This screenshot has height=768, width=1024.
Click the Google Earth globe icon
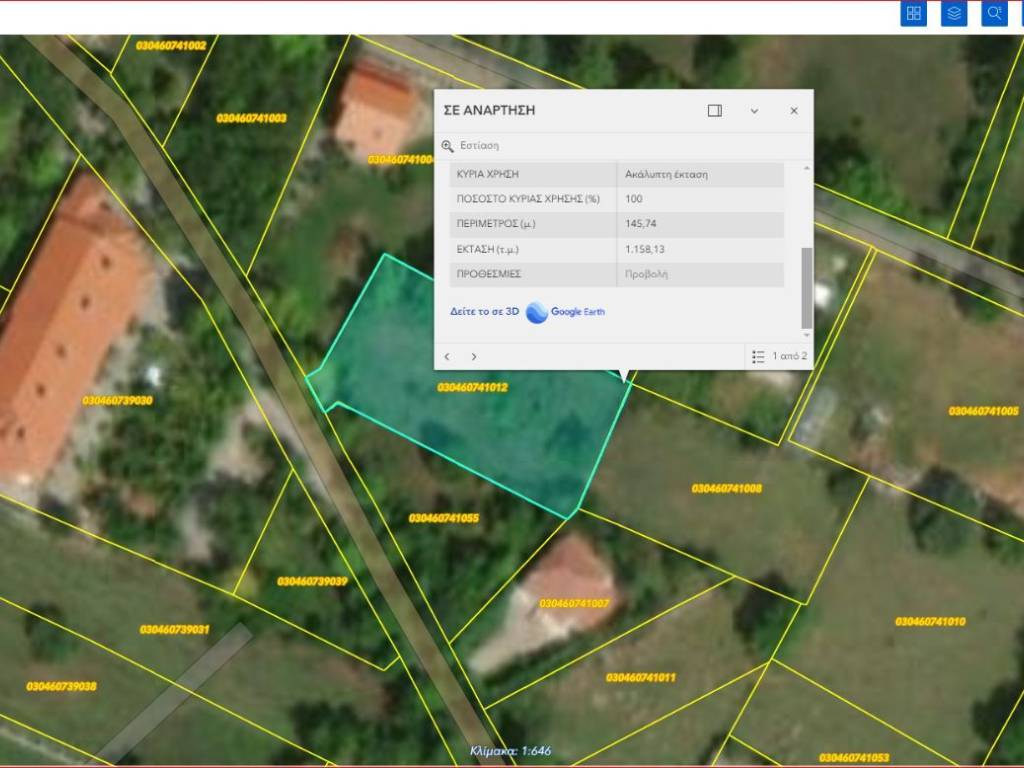[x=537, y=312]
